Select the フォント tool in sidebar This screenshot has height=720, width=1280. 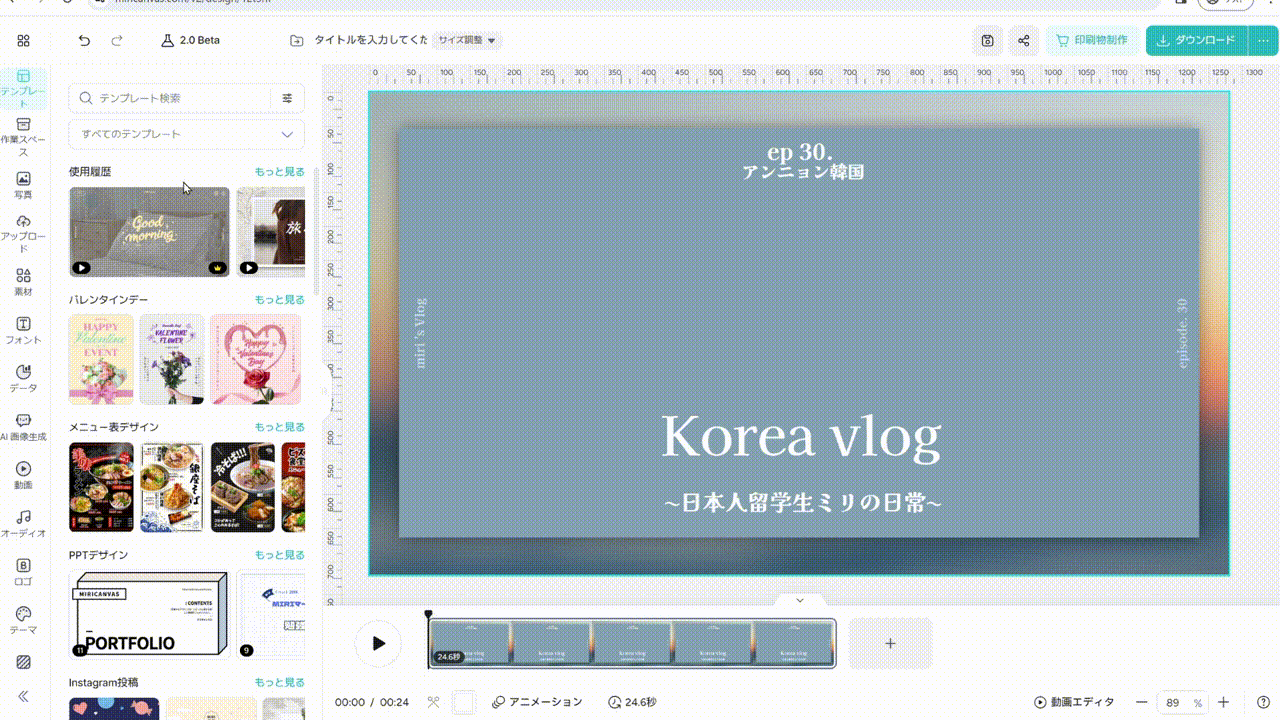(23, 330)
